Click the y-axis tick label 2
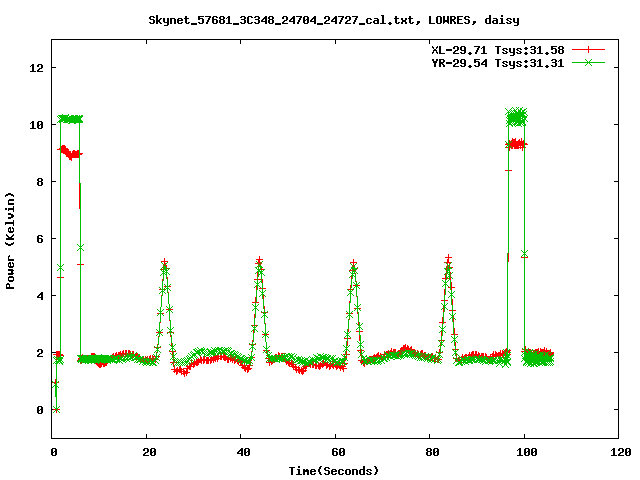 (x=40, y=353)
